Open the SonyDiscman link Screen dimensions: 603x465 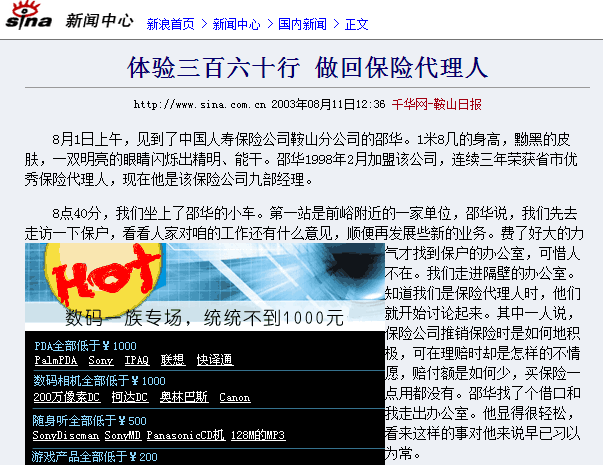tap(67, 436)
